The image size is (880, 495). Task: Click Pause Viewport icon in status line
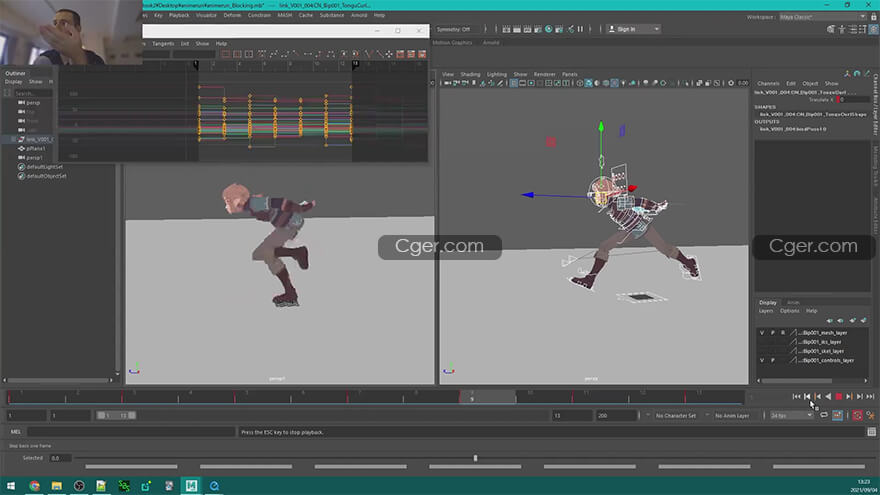click(x=580, y=29)
